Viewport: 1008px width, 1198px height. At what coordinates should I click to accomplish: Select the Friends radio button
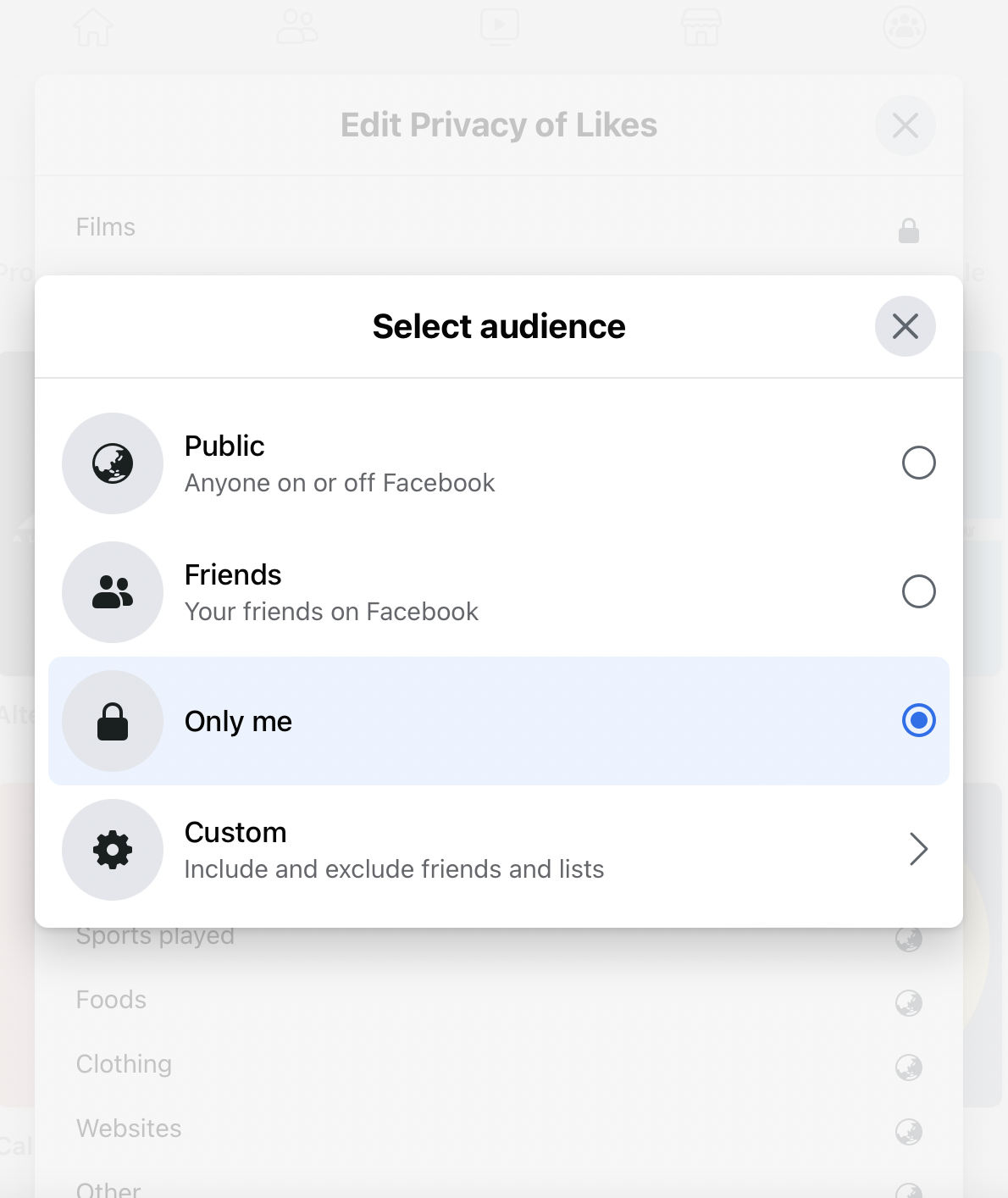[918, 592]
